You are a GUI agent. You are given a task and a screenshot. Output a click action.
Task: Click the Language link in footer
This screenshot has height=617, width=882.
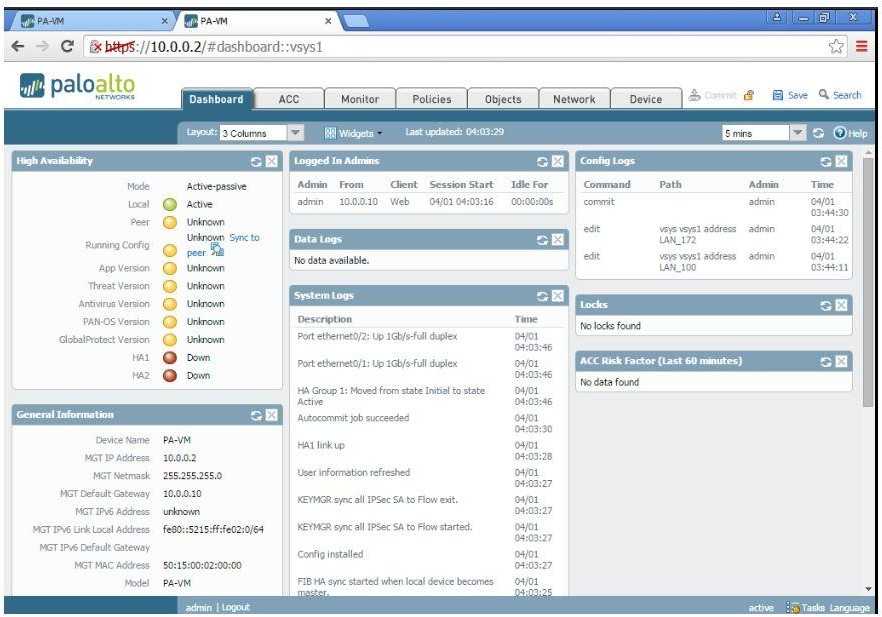coord(850,608)
